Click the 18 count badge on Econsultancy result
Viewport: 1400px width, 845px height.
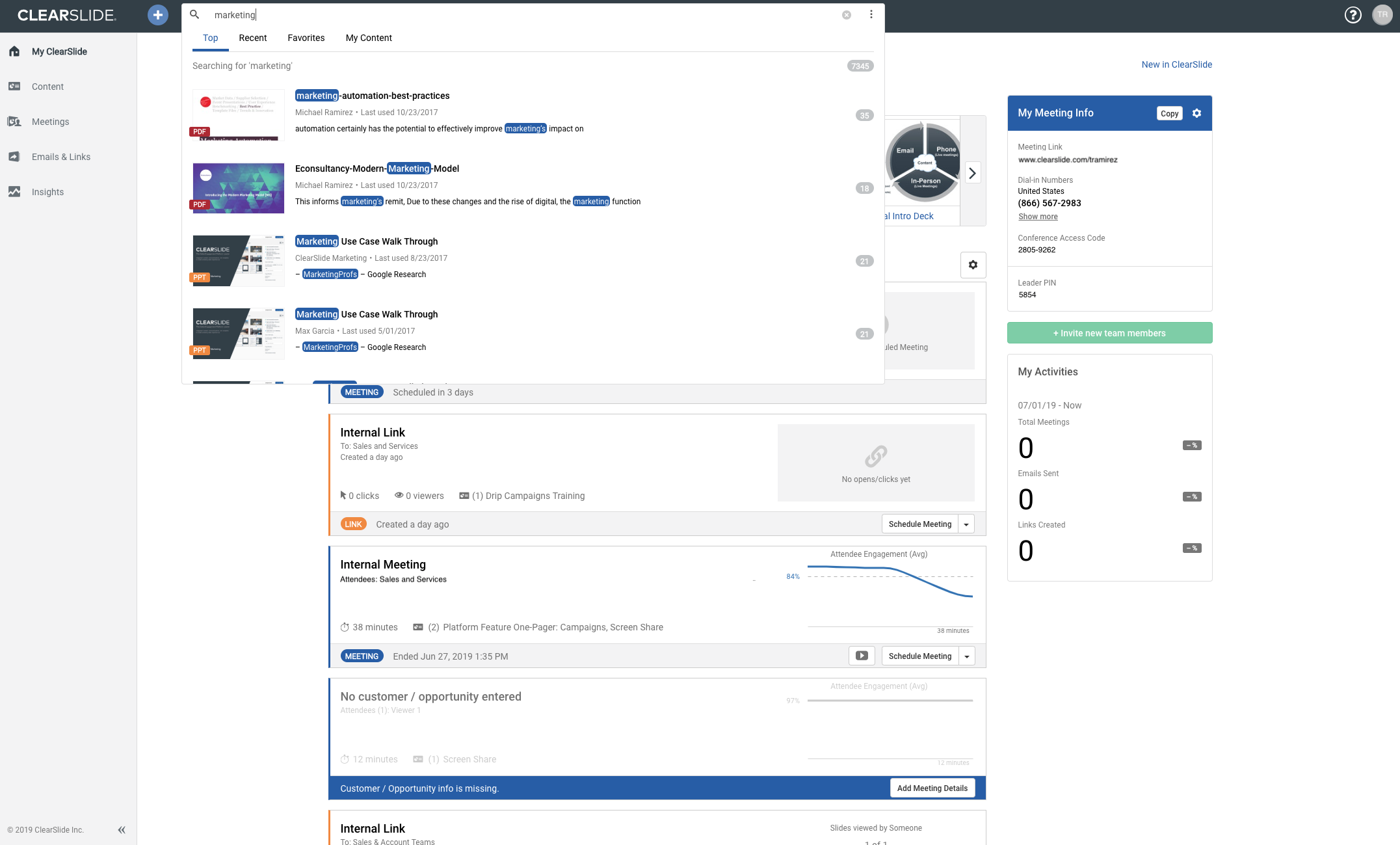(x=864, y=189)
